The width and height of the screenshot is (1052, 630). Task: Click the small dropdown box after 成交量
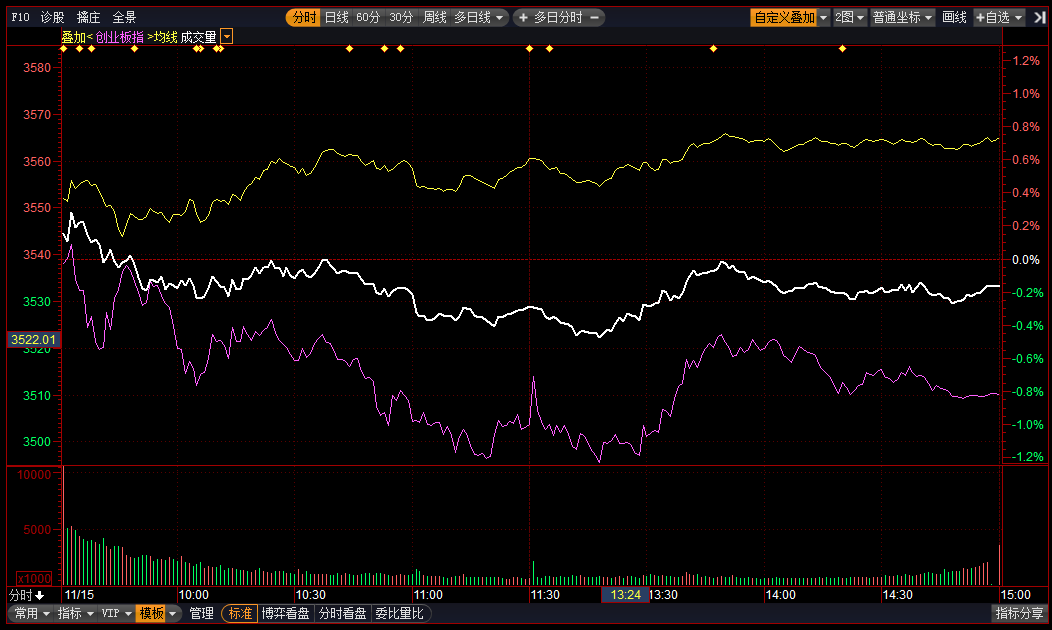coord(227,37)
